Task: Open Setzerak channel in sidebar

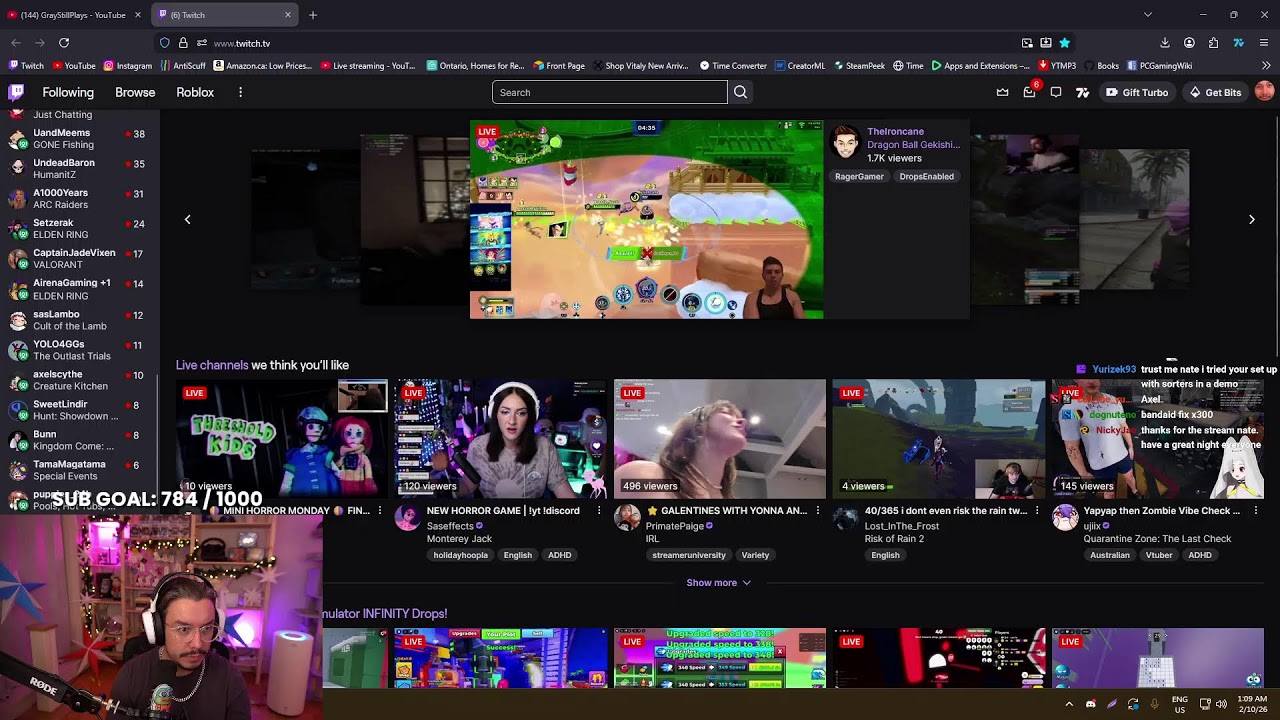Action: [x=80, y=229]
